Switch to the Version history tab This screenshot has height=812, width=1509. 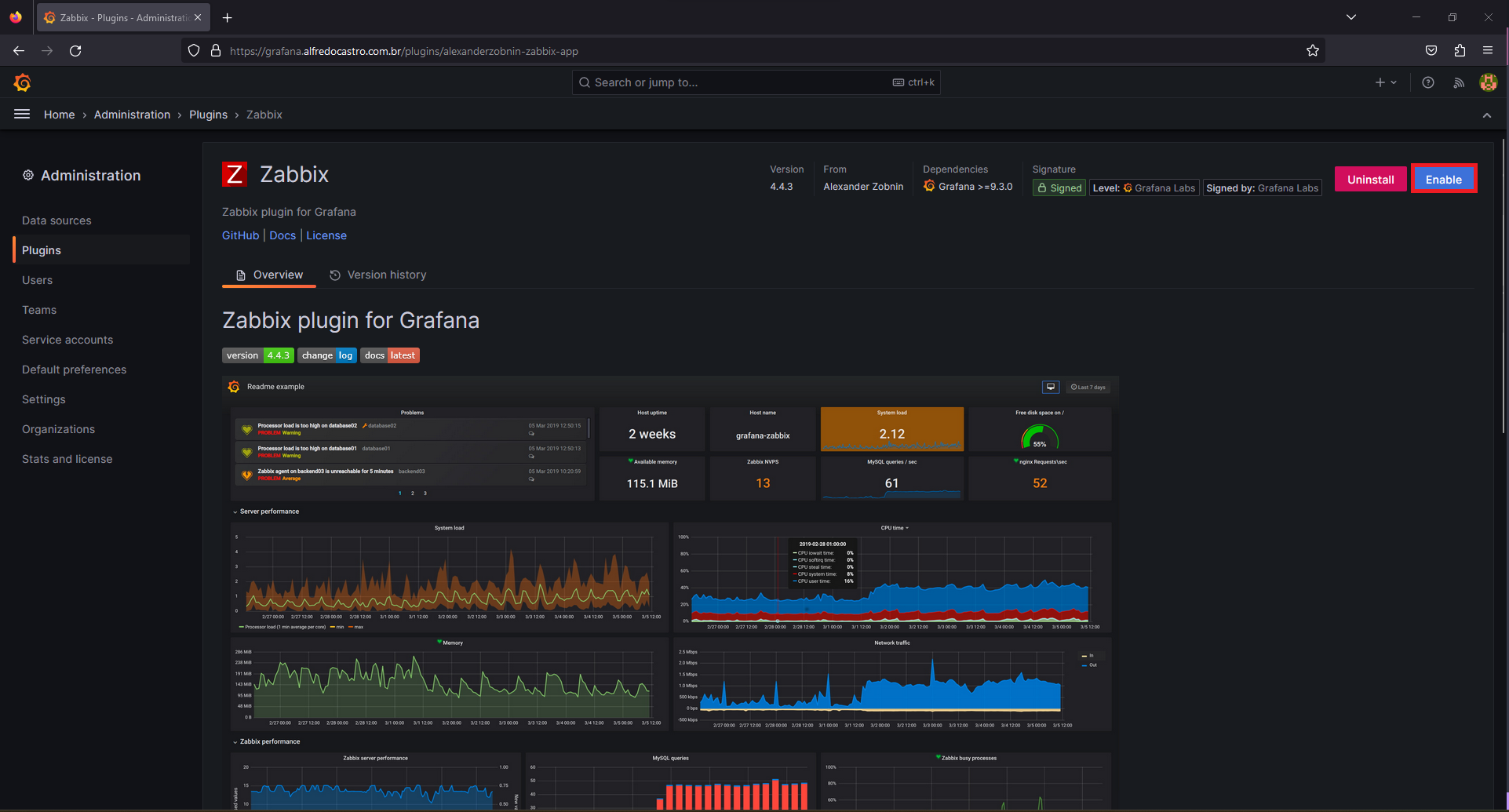378,275
